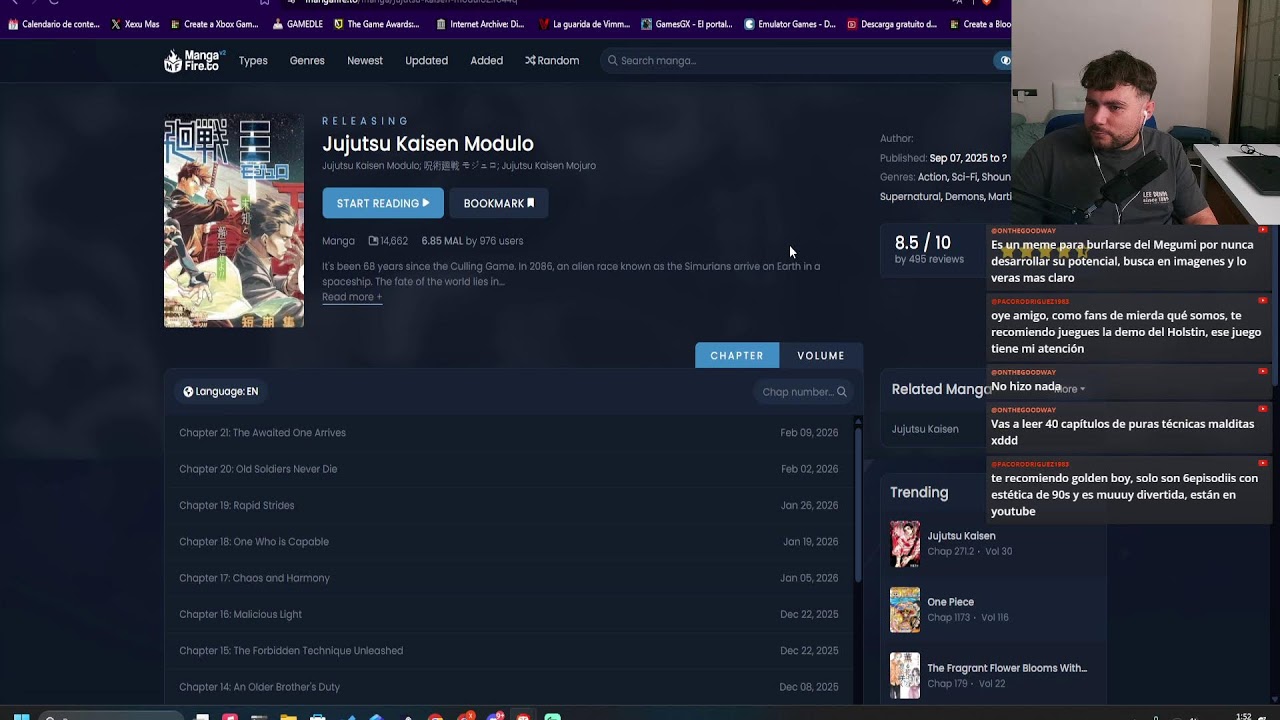Screen dimensions: 1280x720
Task: Focus the Chap number search field
Action: [803, 392]
